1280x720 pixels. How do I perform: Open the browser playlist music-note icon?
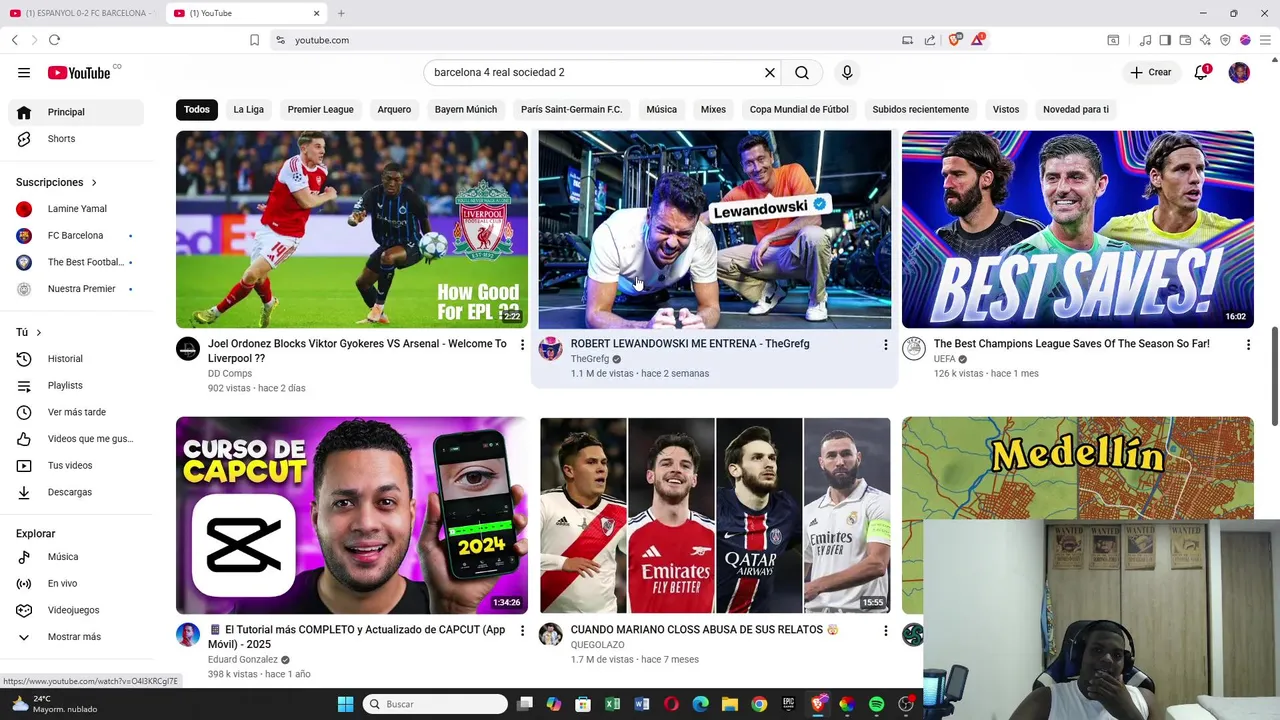tap(1145, 40)
